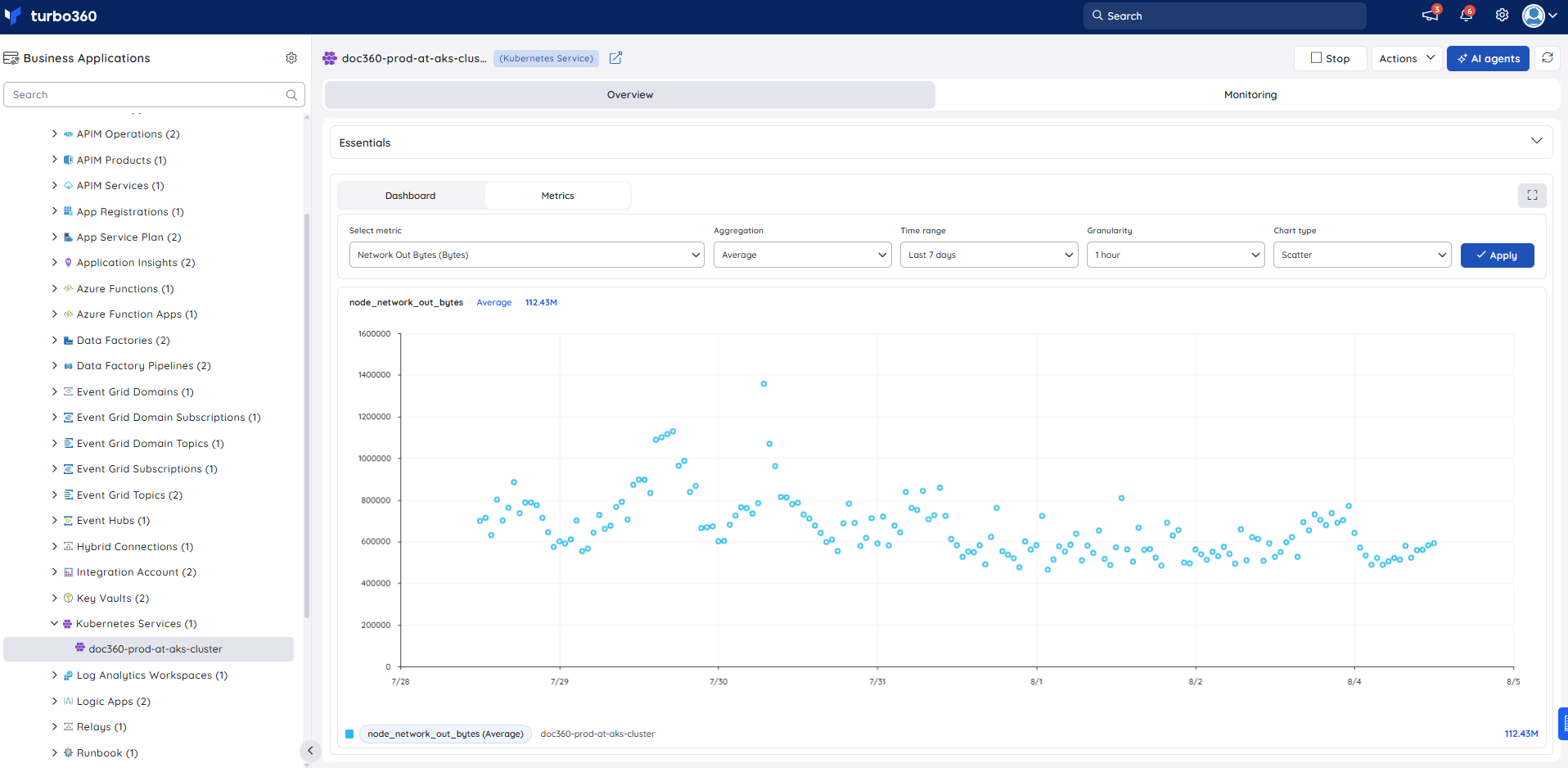This screenshot has height=768, width=1568.
Task: Click the 112.43M value in the legend row
Action: coord(1521,734)
